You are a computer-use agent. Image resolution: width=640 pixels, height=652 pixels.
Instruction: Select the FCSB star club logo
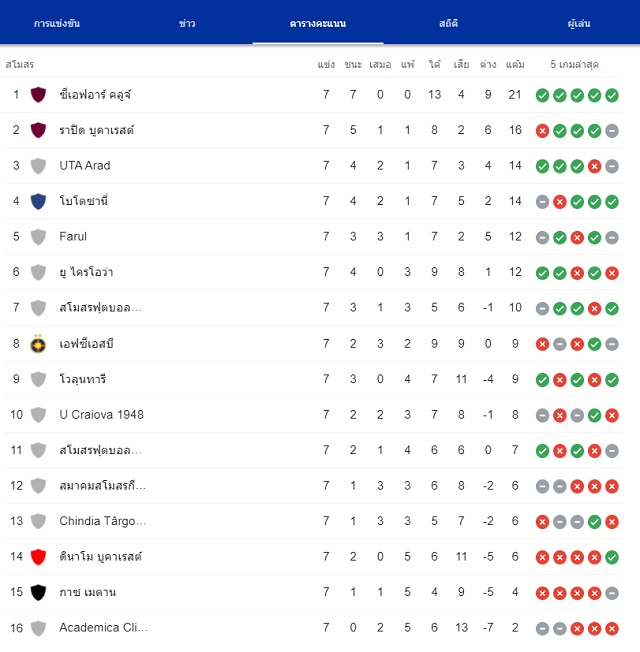pyautogui.click(x=38, y=344)
